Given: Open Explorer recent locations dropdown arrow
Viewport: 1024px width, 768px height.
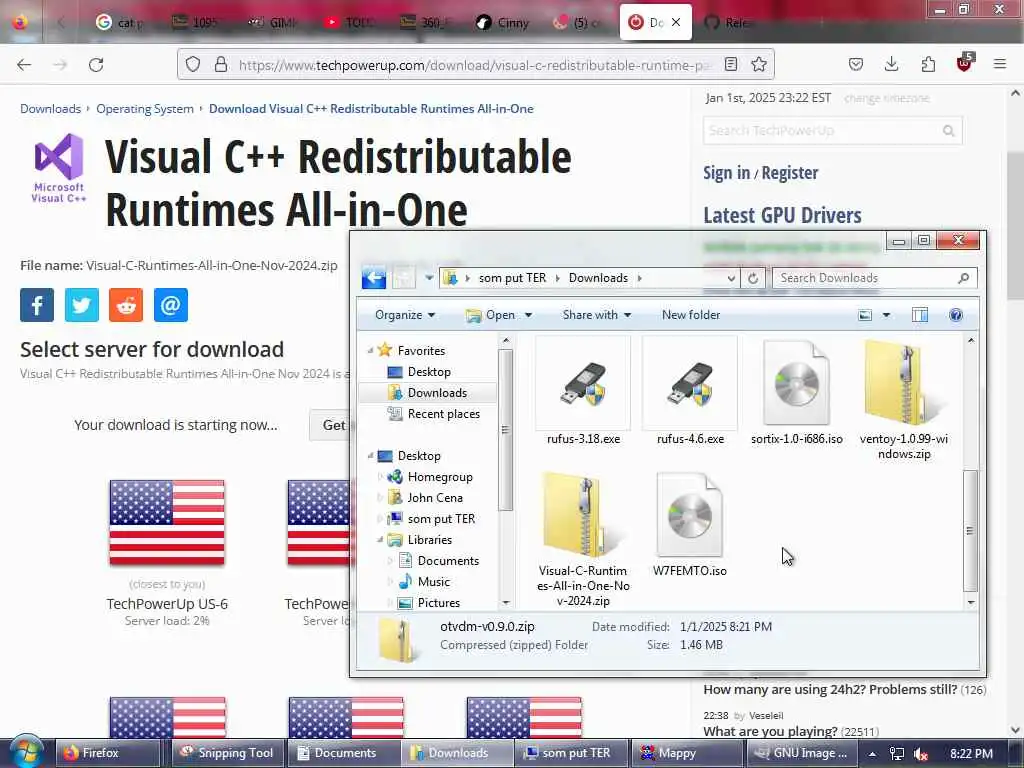Looking at the screenshot, I should tap(429, 278).
